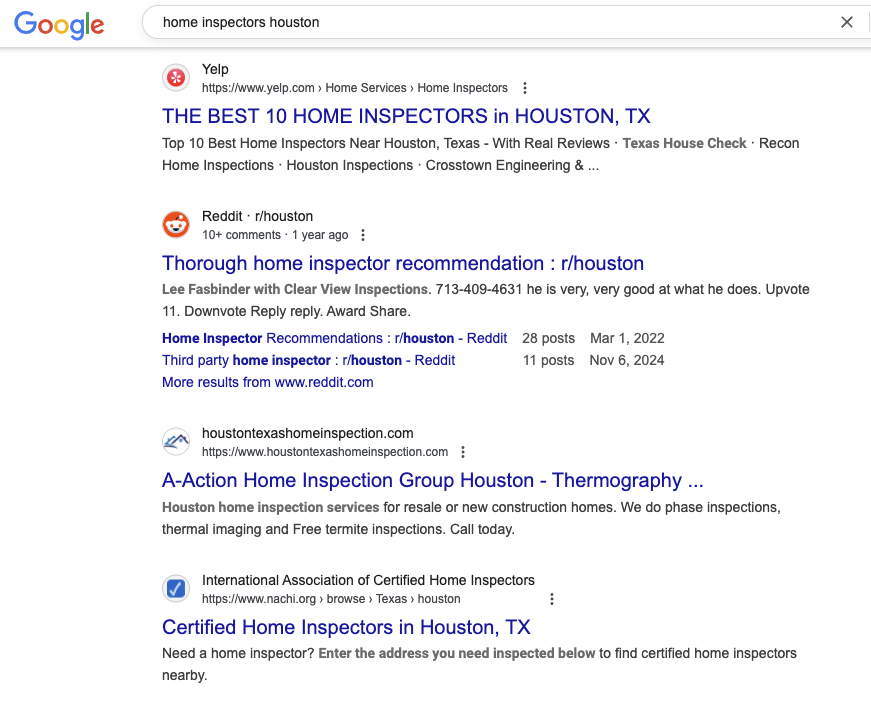Open three-dot menu beside houstontexashomeinspection.com URL

[463, 452]
